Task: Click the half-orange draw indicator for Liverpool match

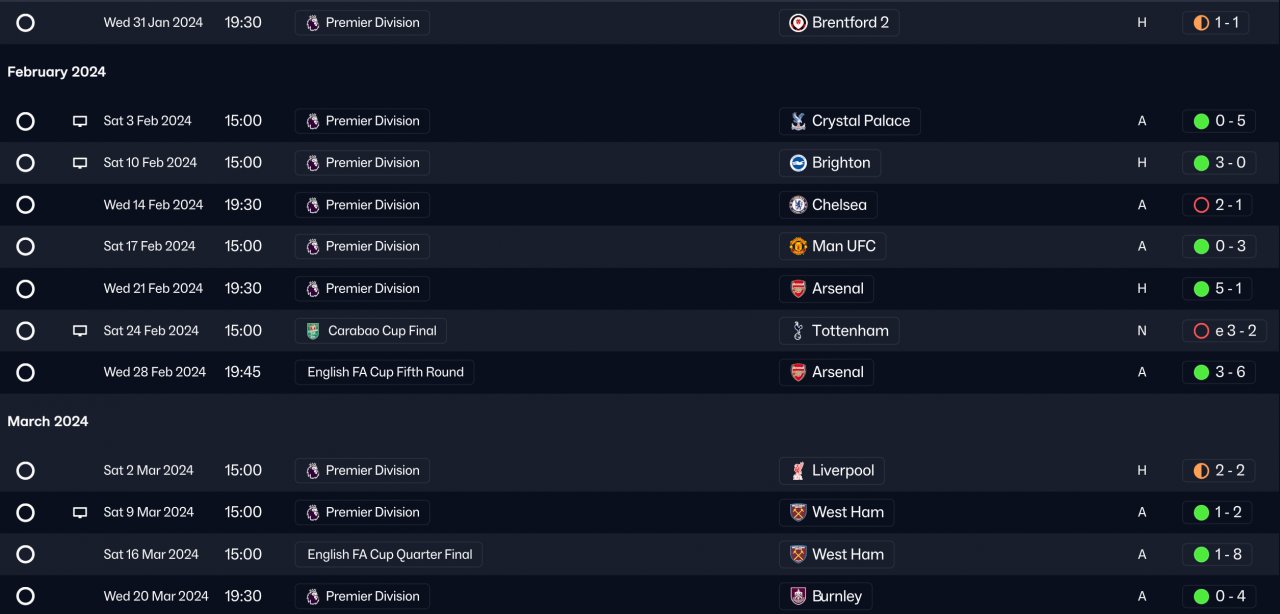Action: pyautogui.click(x=1202, y=471)
